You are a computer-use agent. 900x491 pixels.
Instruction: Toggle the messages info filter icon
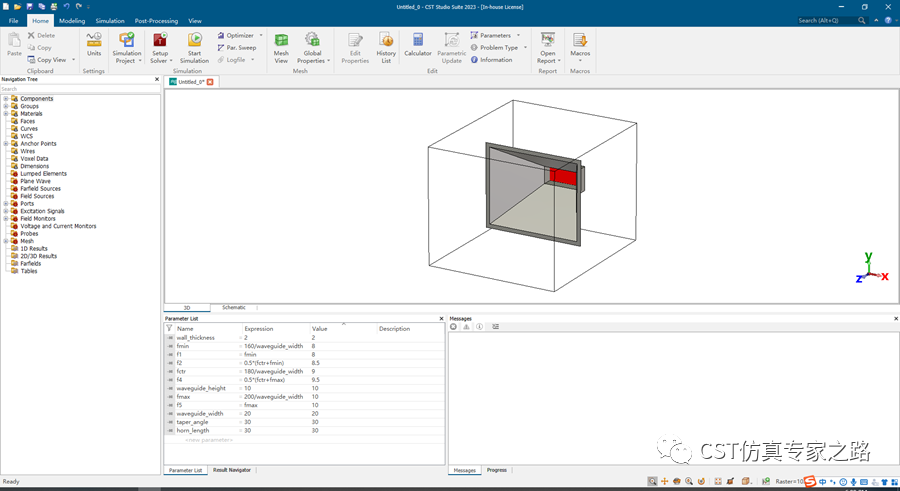[x=479, y=327]
